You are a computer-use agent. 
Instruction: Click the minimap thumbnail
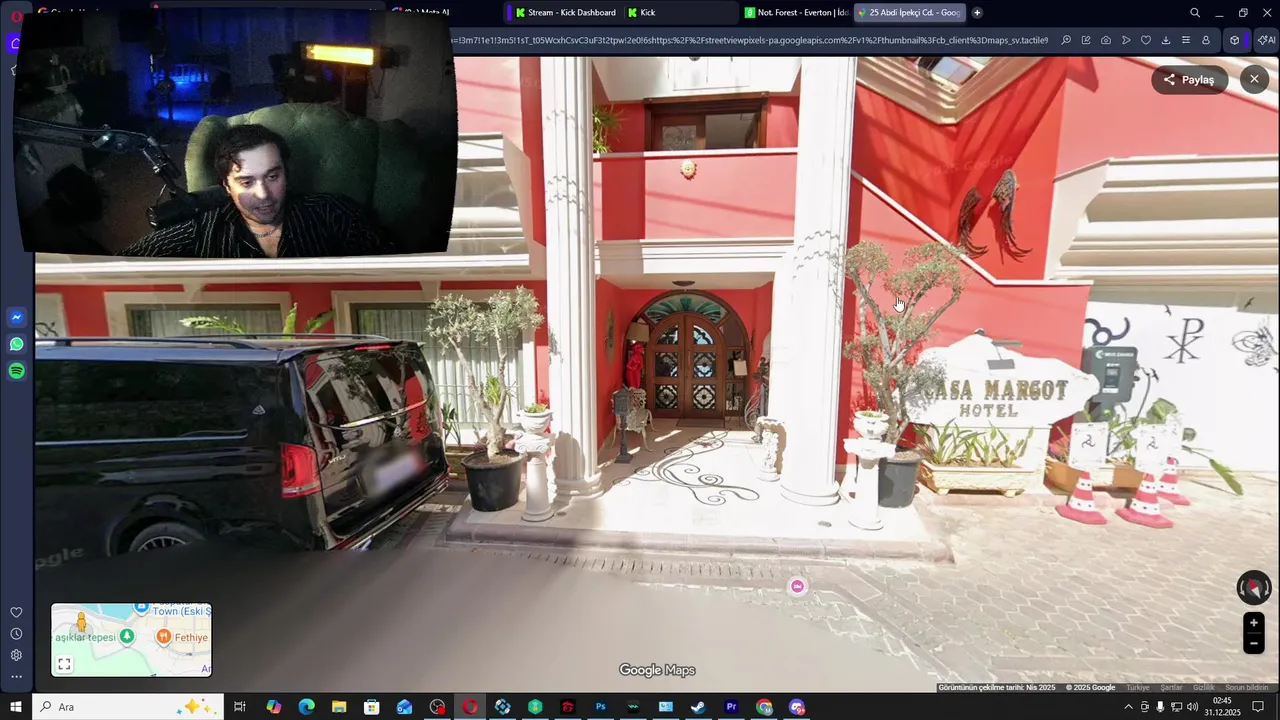point(131,640)
